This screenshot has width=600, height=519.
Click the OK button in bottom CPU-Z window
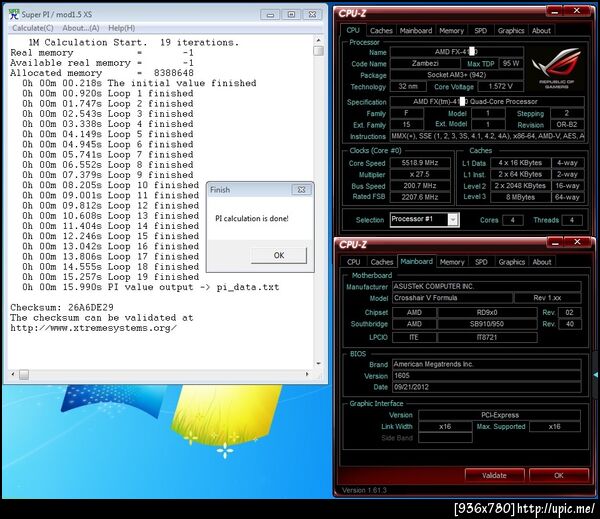pos(558,475)
